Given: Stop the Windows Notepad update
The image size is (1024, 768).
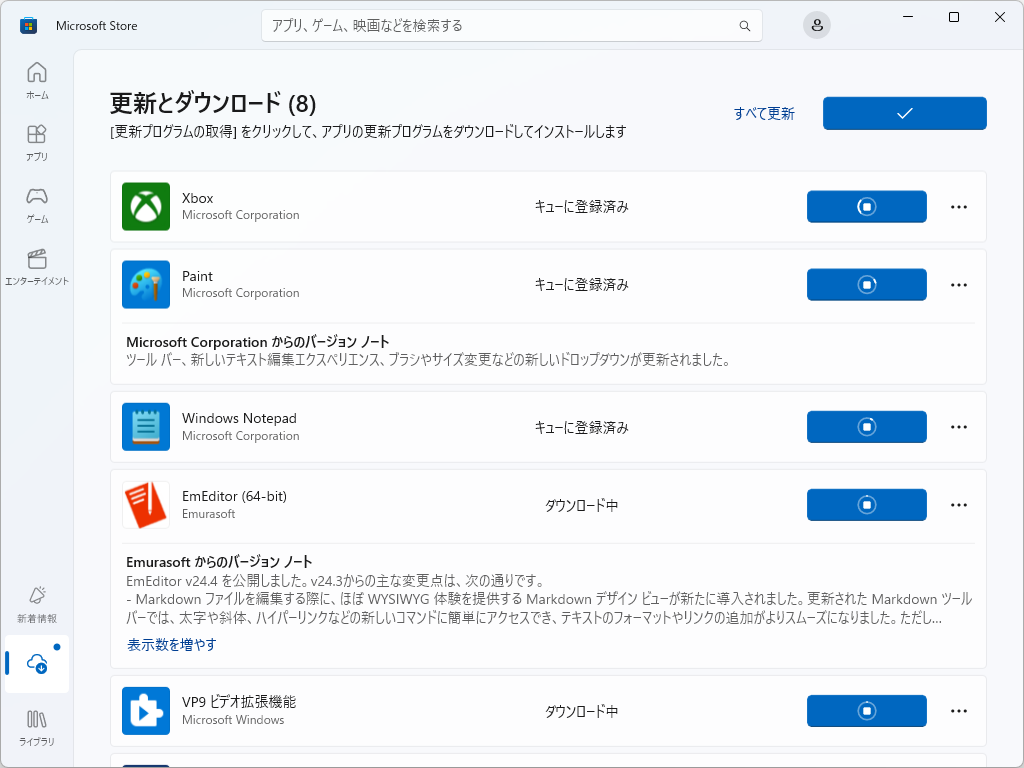Looking at the screenshot, I should pyautogui.click(x=866, y=426).
